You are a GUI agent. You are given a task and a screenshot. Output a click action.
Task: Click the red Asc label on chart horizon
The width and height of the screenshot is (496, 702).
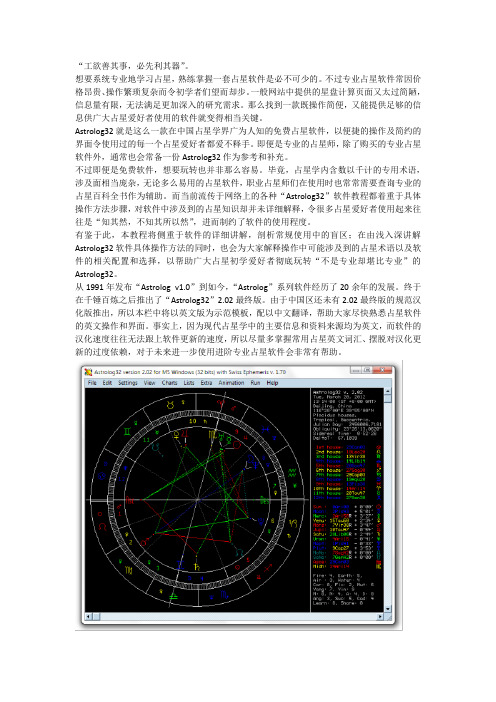(x=130, y=501)
